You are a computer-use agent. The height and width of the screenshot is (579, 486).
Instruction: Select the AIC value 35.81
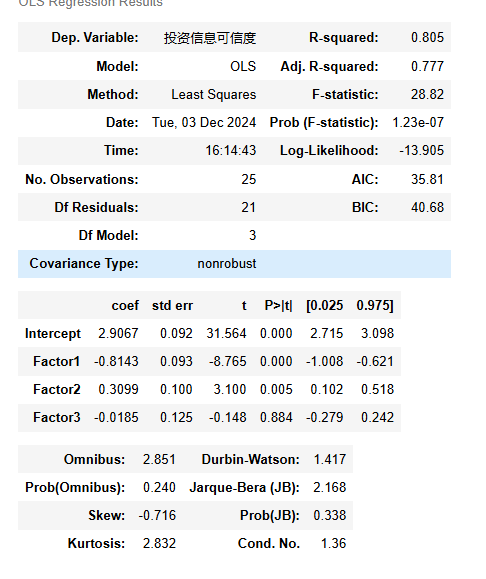[427, 179]
